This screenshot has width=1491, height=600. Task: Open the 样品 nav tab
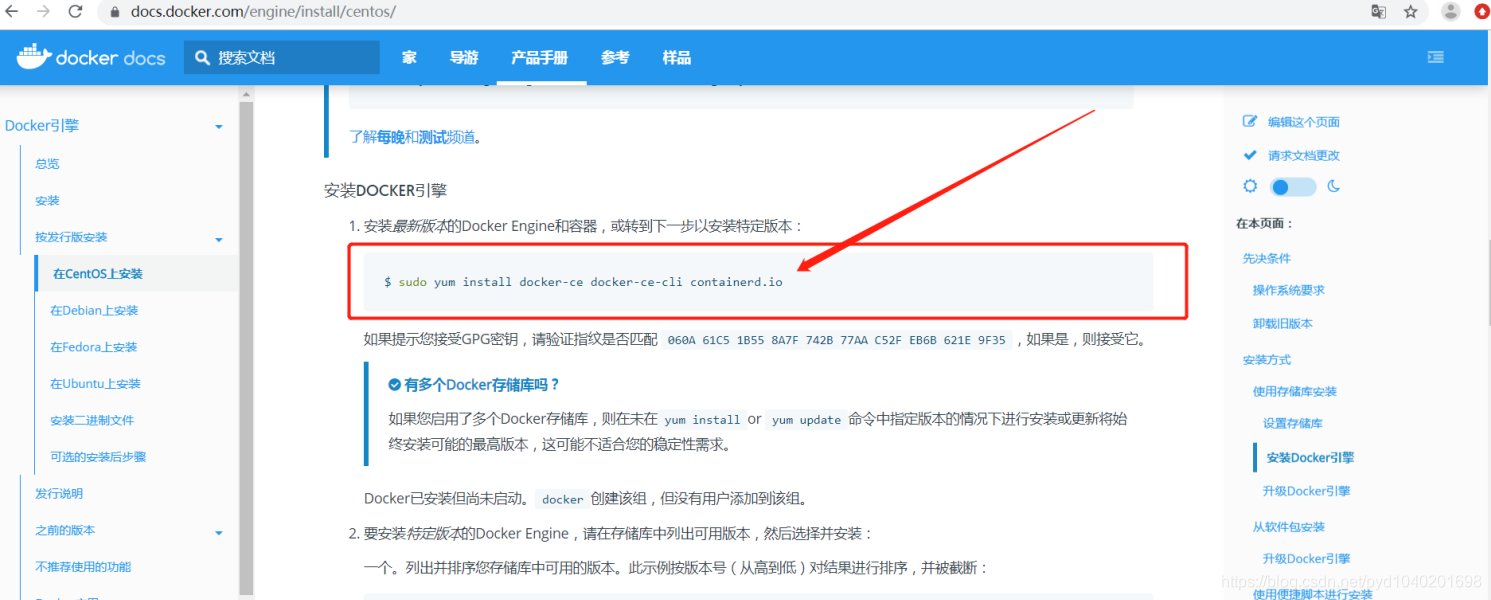tap(677, 58)
